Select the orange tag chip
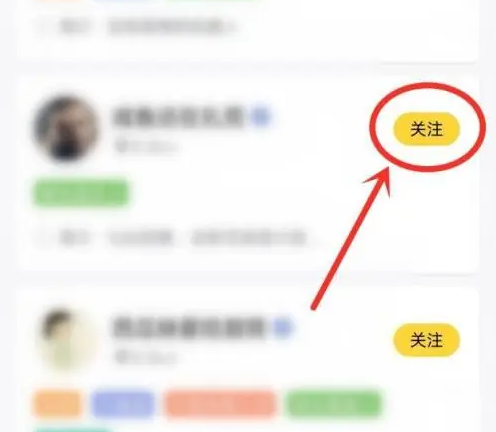Screen dimensions: 496x432 (x=58, y=404)
